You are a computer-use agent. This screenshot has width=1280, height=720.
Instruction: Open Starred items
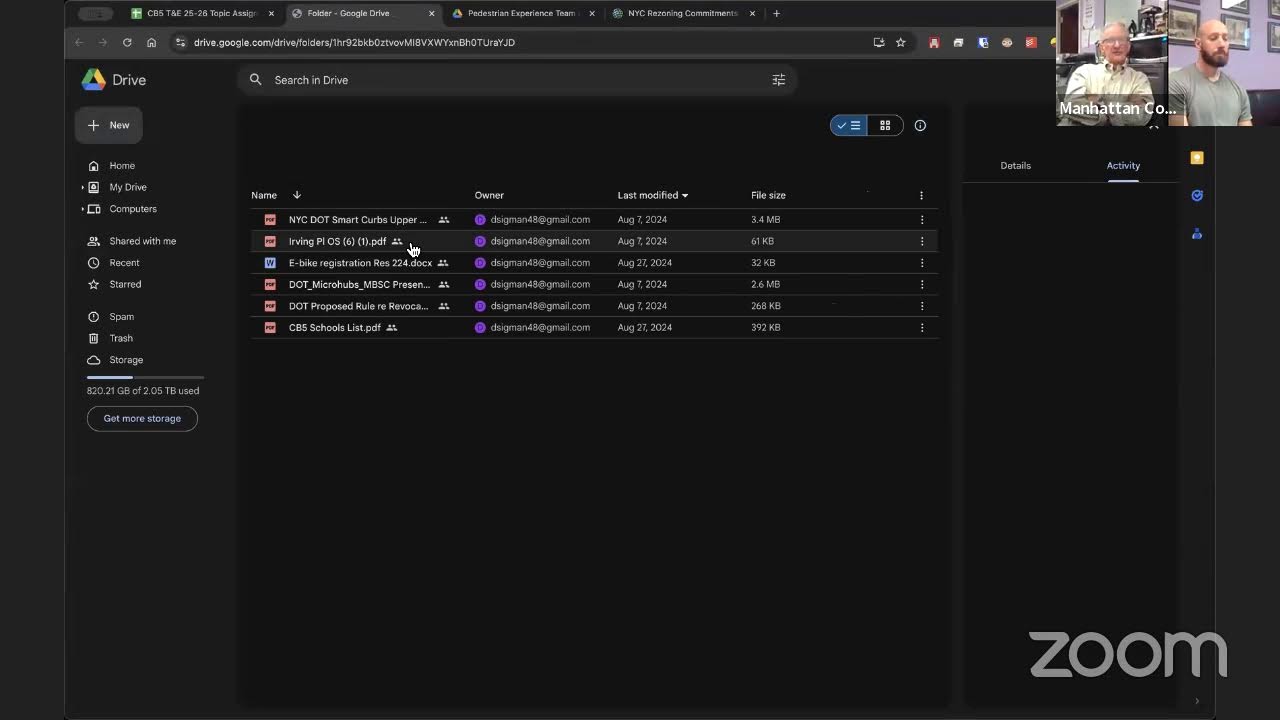point(125,285)
